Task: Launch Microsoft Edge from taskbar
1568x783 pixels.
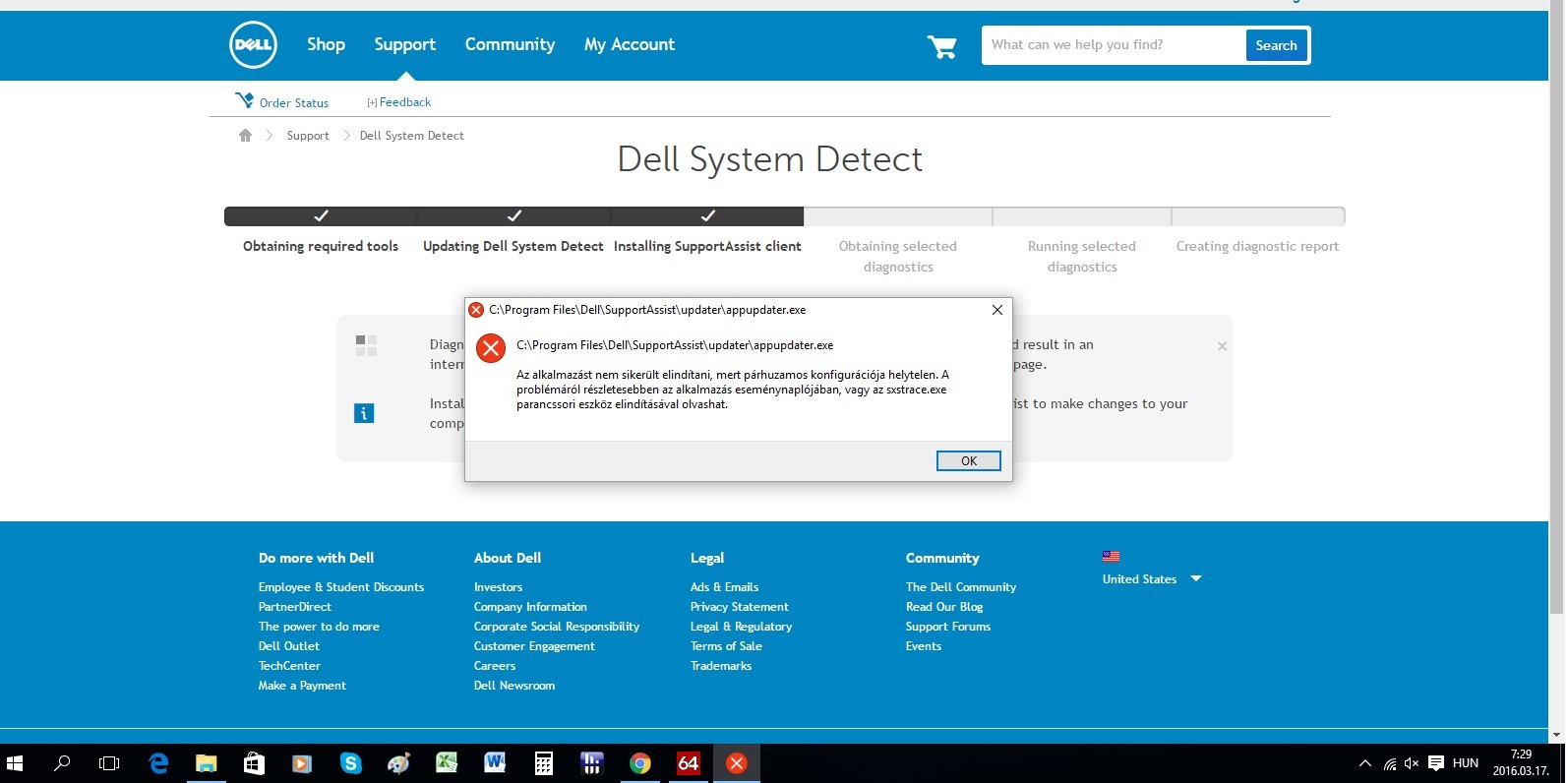Action: [x=157, y=763]
